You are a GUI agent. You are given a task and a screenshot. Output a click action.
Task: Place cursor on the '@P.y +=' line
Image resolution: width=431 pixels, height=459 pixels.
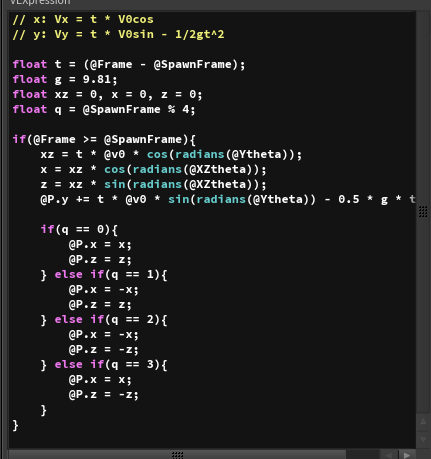228,199
